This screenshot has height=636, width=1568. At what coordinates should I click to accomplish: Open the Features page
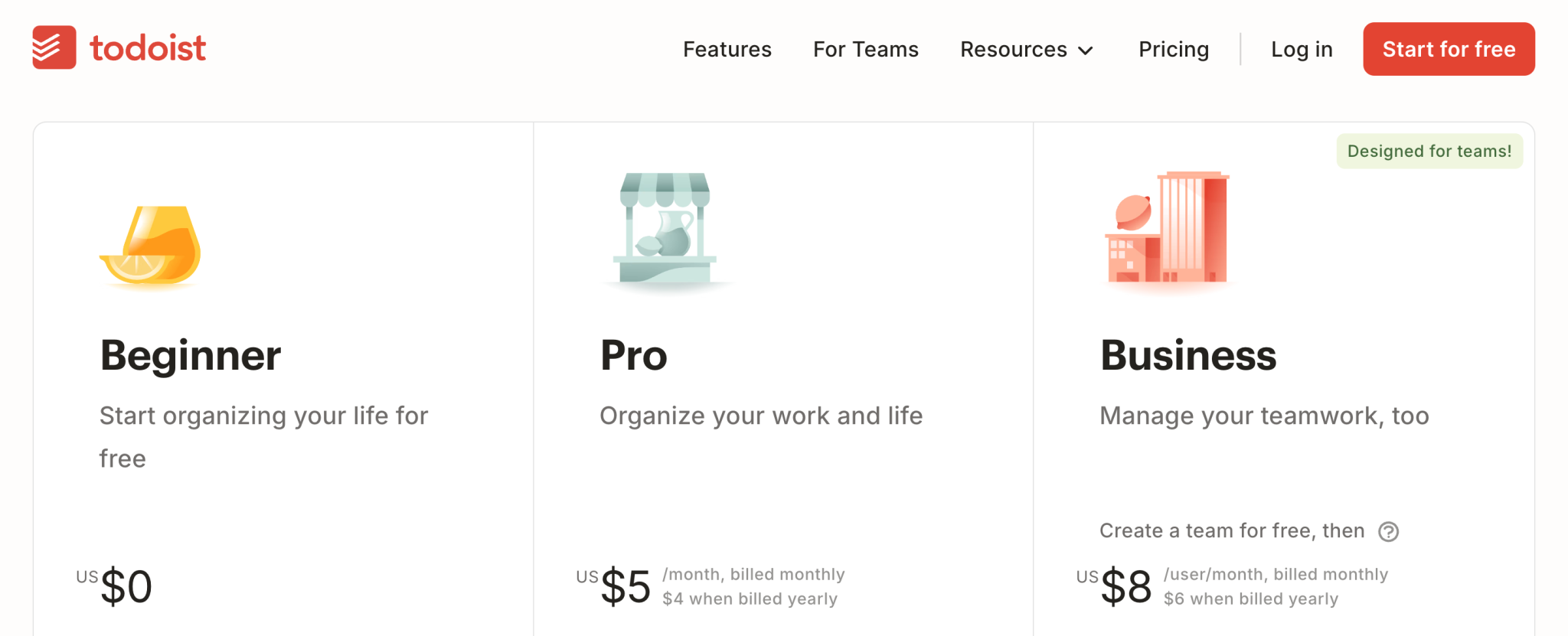coord(727,50)
